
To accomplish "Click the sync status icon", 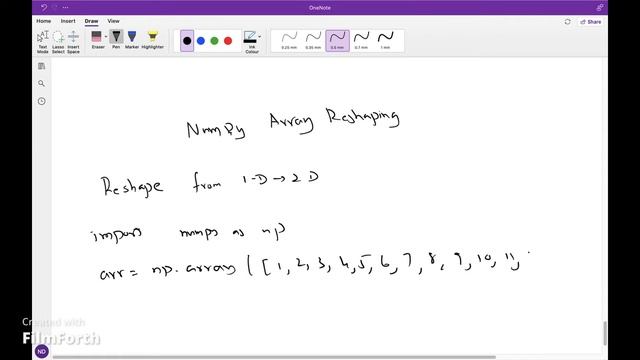I will coord(567,22).
